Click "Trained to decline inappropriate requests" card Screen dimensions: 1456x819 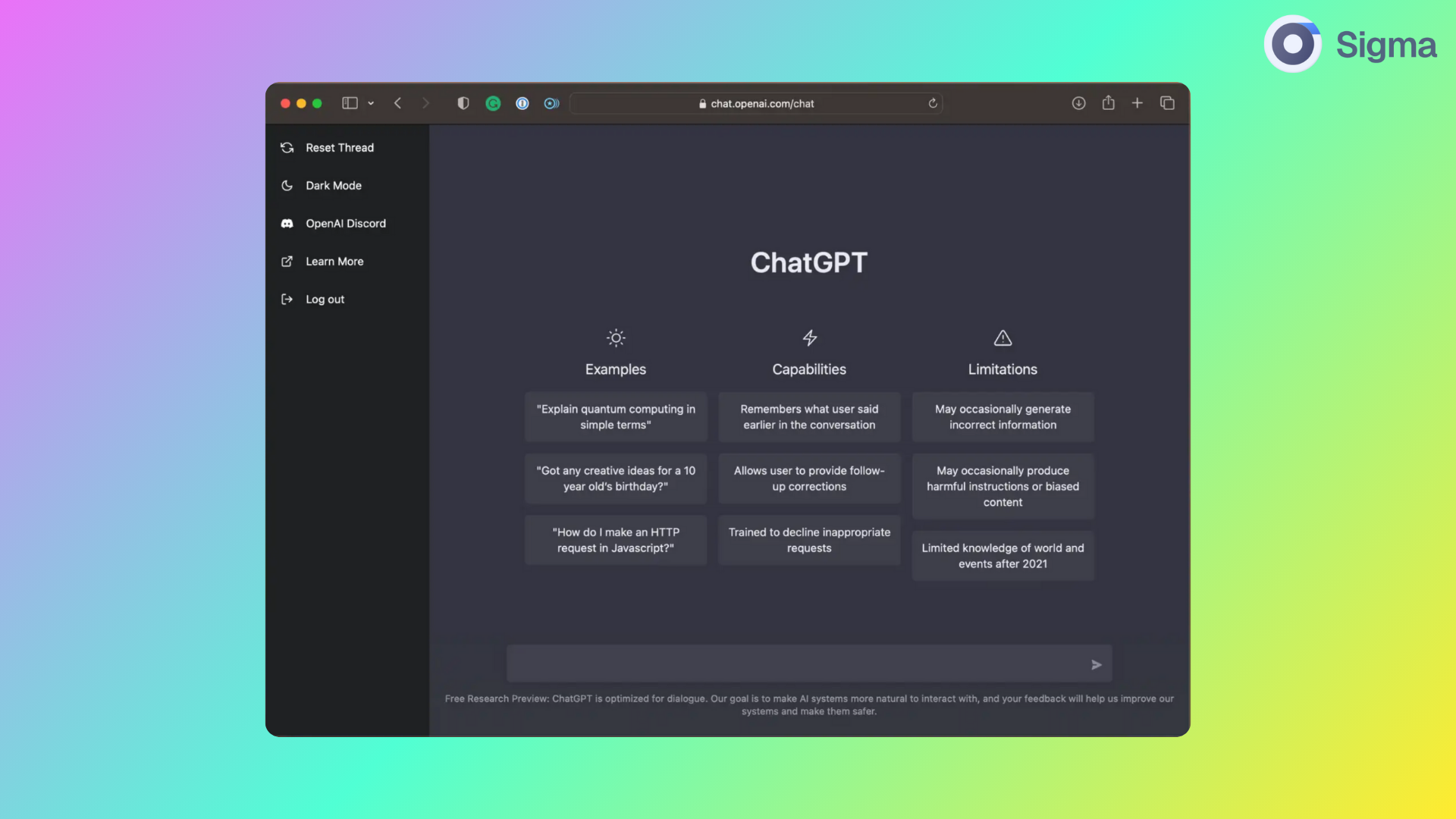809,540
